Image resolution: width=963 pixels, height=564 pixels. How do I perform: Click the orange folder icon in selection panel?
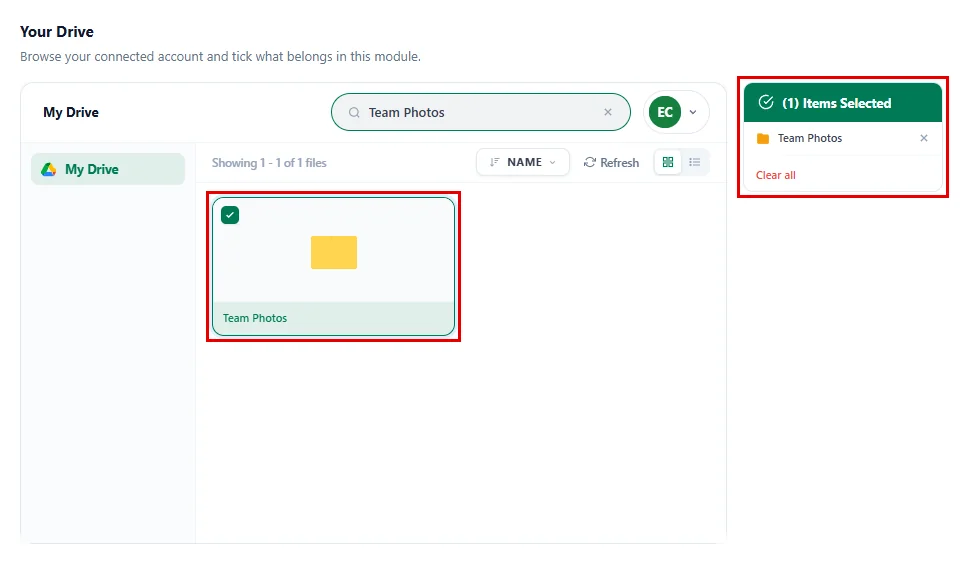click(x=763, y=138)
